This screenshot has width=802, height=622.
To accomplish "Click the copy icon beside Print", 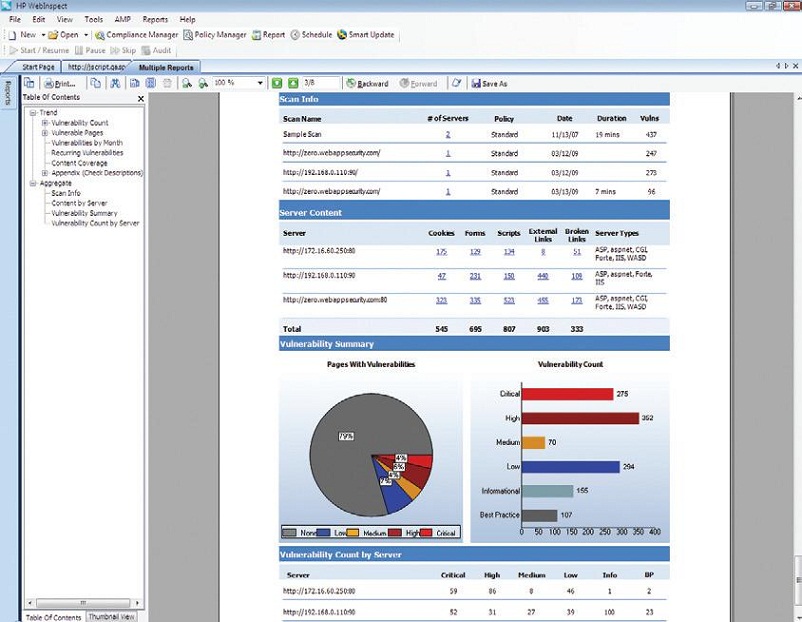I will [96, 83].
